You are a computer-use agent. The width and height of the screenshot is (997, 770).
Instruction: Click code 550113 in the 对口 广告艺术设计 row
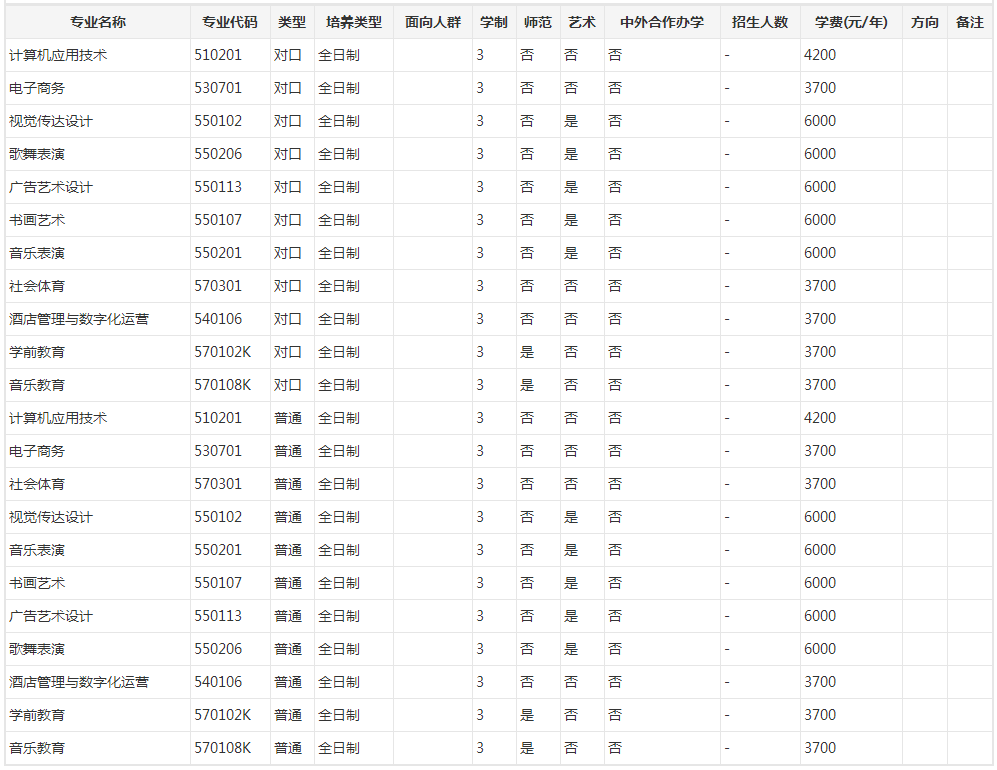218,187
